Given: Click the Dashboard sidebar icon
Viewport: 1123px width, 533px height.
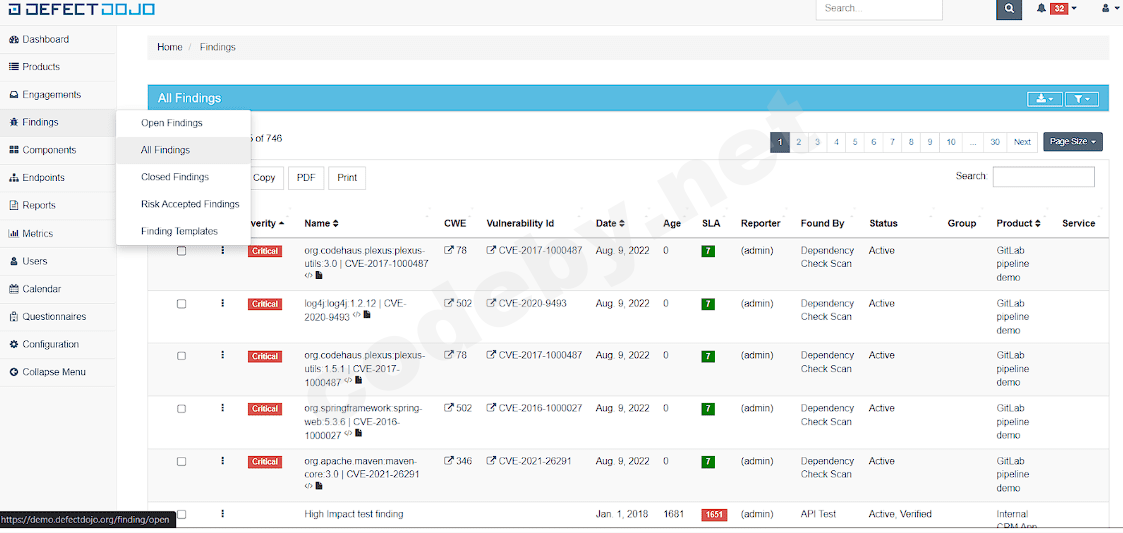Looking at the screenshot, I should coord(14,39).
